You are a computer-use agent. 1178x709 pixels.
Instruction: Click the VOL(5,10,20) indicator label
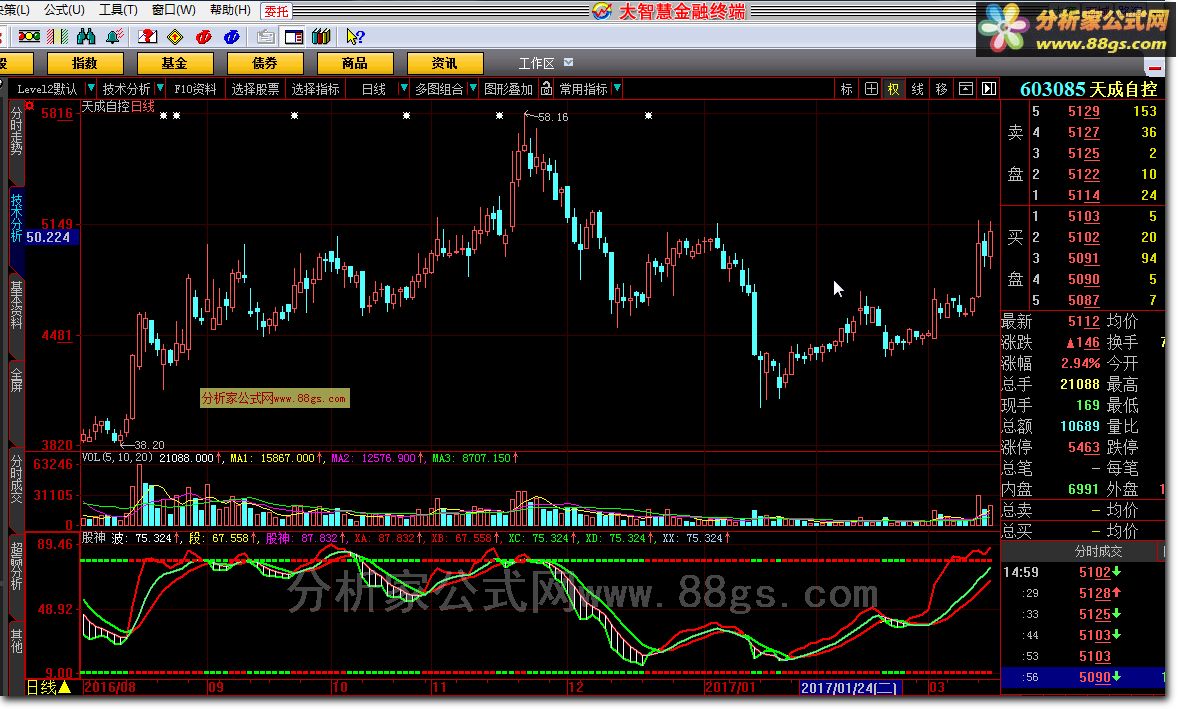[117, 457]
